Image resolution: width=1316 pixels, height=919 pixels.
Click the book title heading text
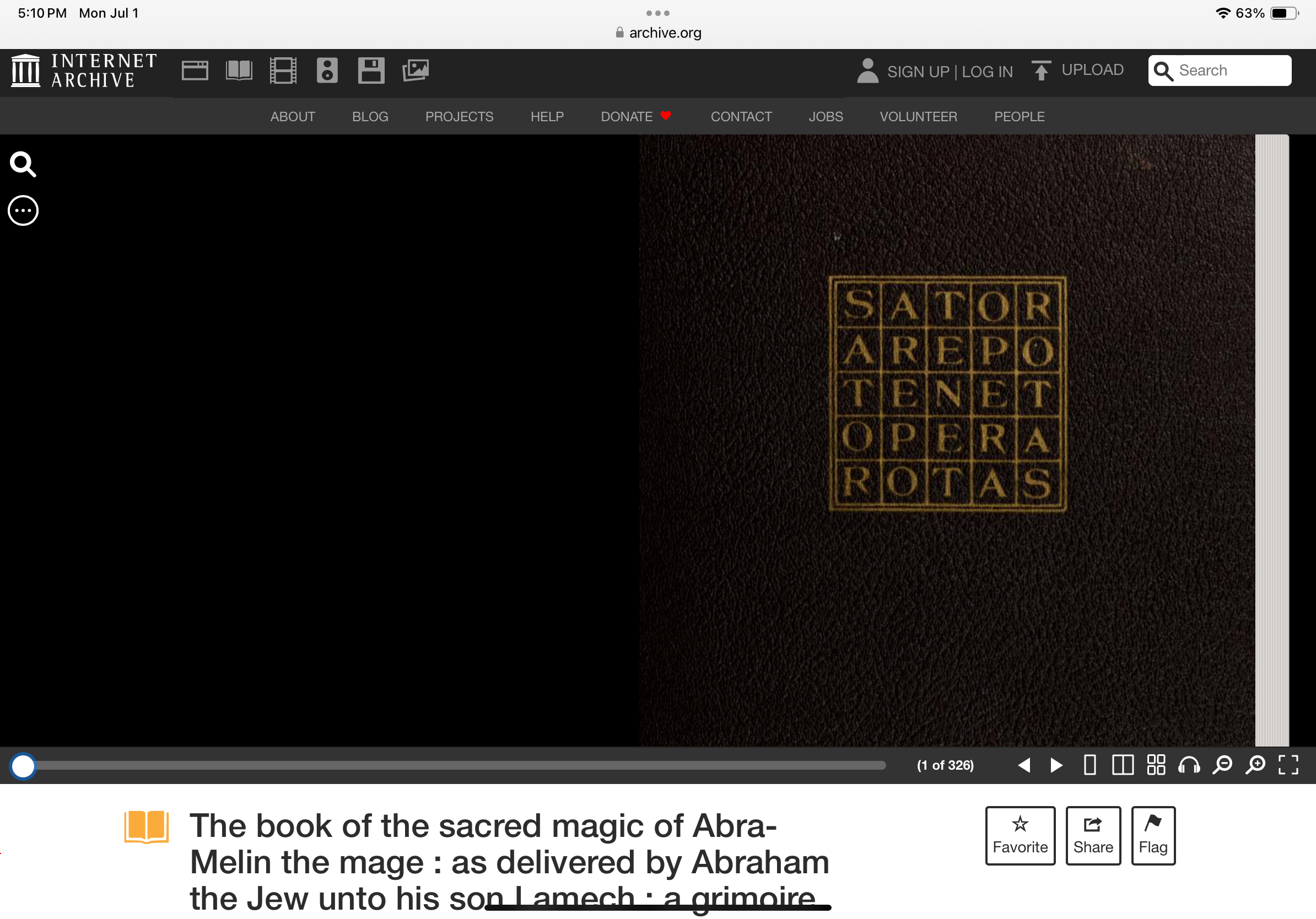coord(510,861)
